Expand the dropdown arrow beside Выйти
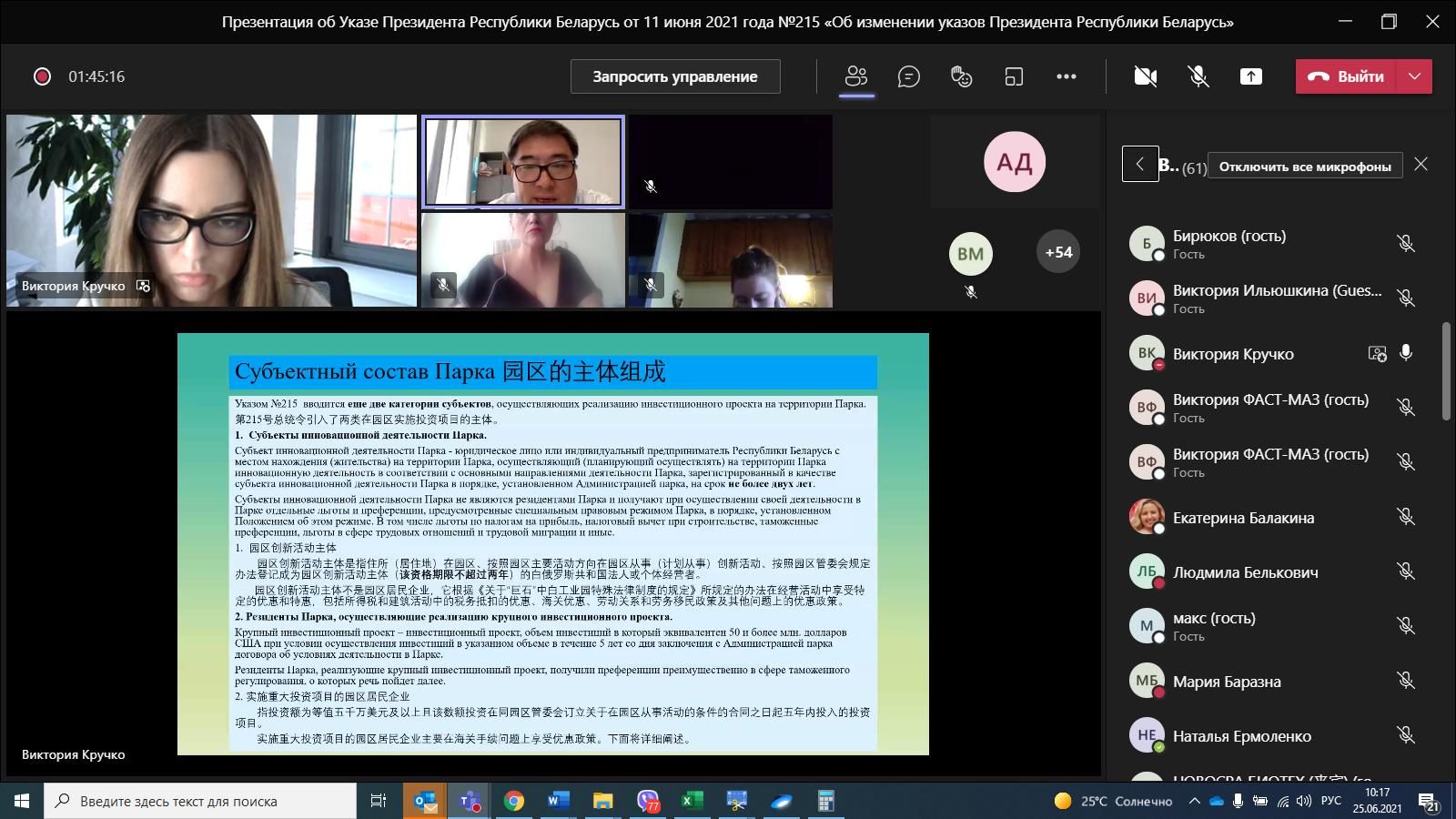 point(1414,76)
